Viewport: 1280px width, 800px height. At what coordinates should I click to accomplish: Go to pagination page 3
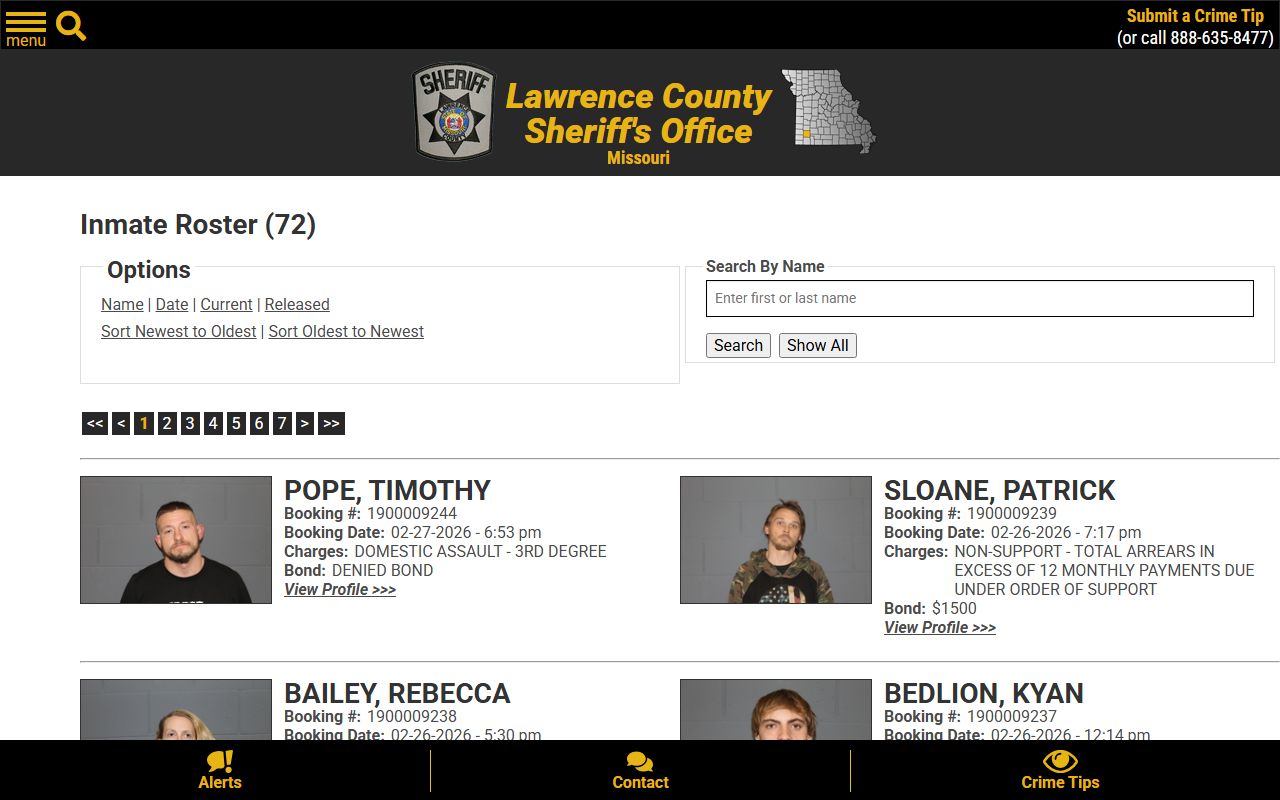click(190, 423)
